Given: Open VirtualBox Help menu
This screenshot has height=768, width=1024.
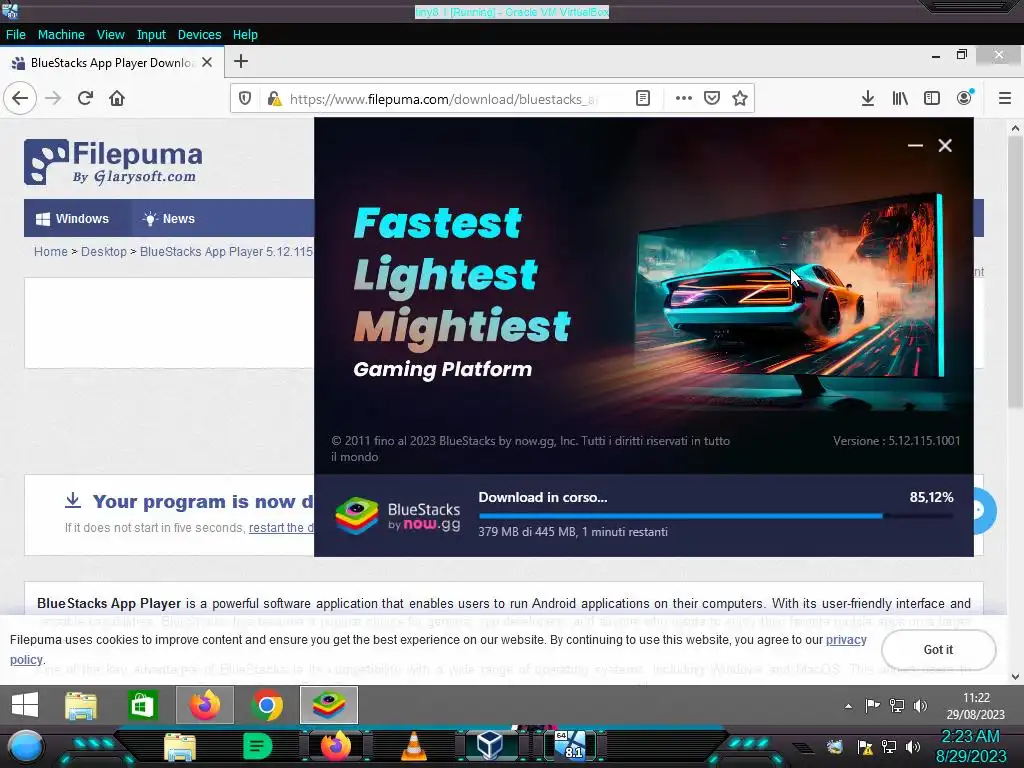Looking at the screenshot, I should point(245,35).
